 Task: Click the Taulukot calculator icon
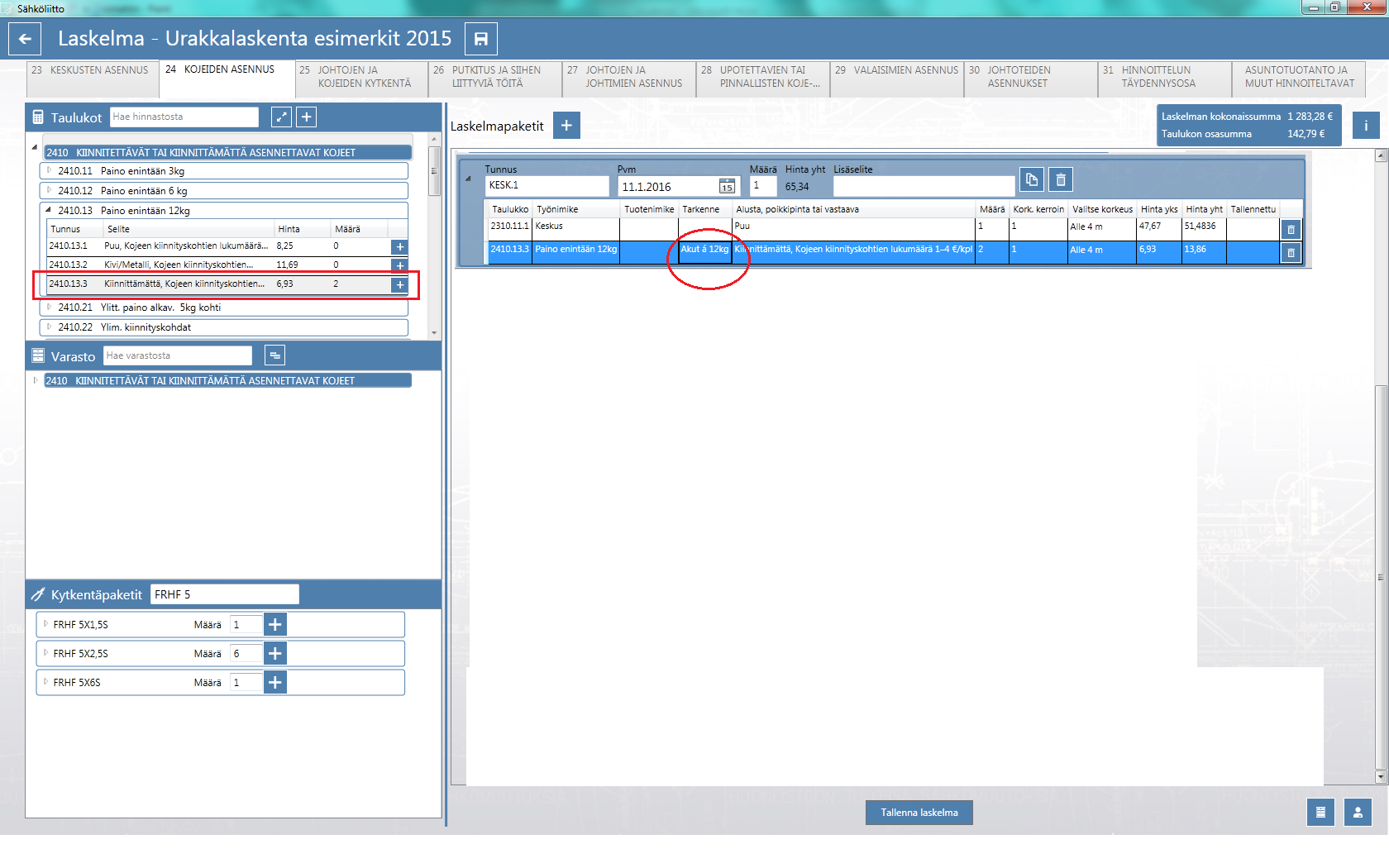[x=38, y=117]
